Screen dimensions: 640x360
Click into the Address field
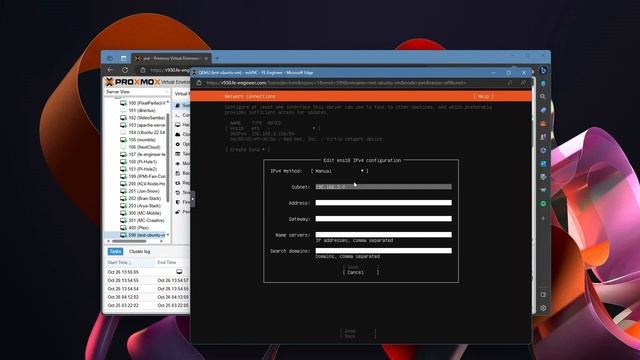[383, 202]
